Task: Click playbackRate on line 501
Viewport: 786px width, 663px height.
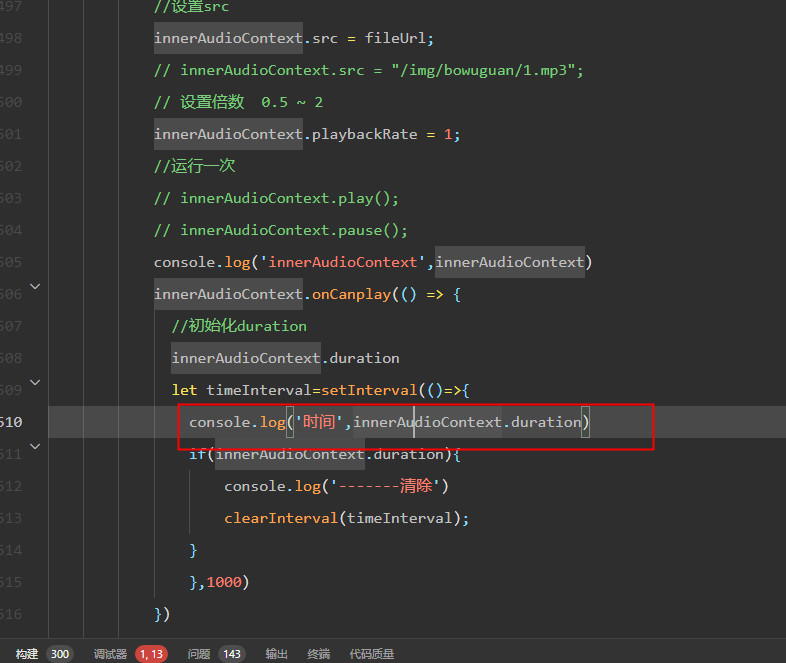Action: 364,134
